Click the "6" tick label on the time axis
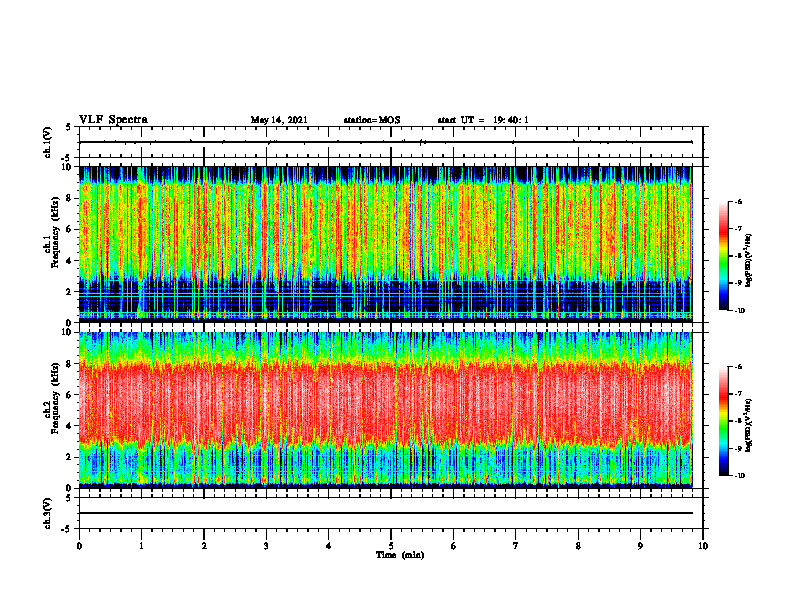Screen dimensions: 792x612 pos(454,546)
